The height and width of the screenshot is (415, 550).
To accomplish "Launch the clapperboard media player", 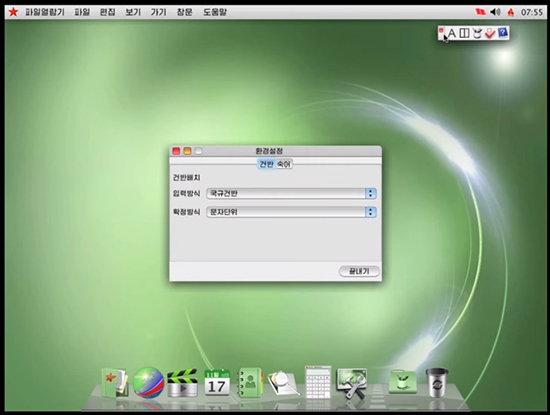I will click(x=182, y=383).
